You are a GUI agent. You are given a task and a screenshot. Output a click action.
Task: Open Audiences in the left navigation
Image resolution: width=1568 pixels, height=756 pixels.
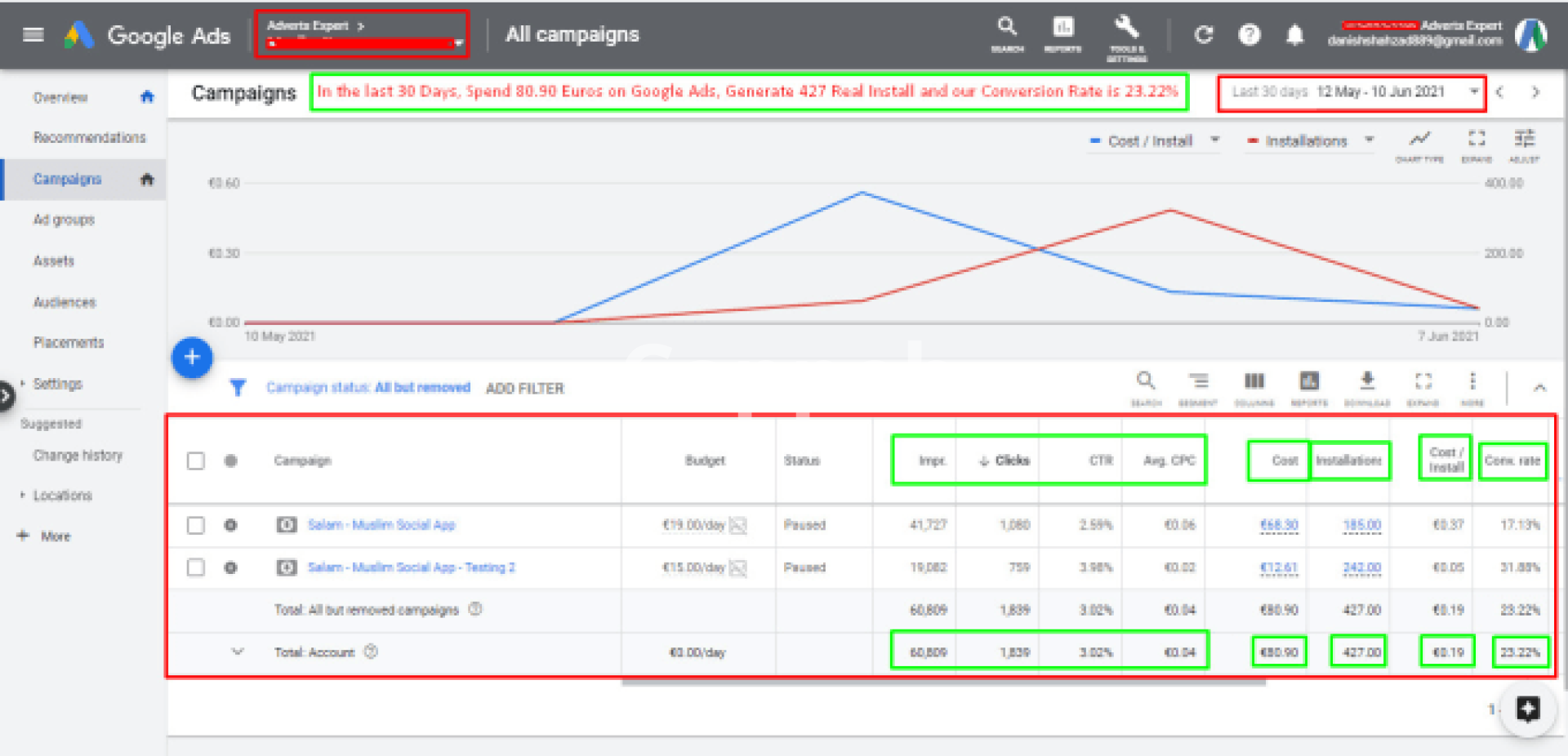point(65,302)
